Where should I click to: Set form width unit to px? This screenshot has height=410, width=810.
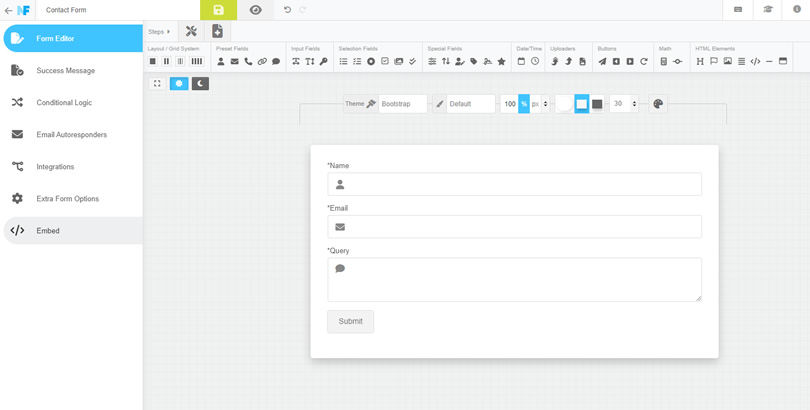pyautogui.click(x=535, y=104)
